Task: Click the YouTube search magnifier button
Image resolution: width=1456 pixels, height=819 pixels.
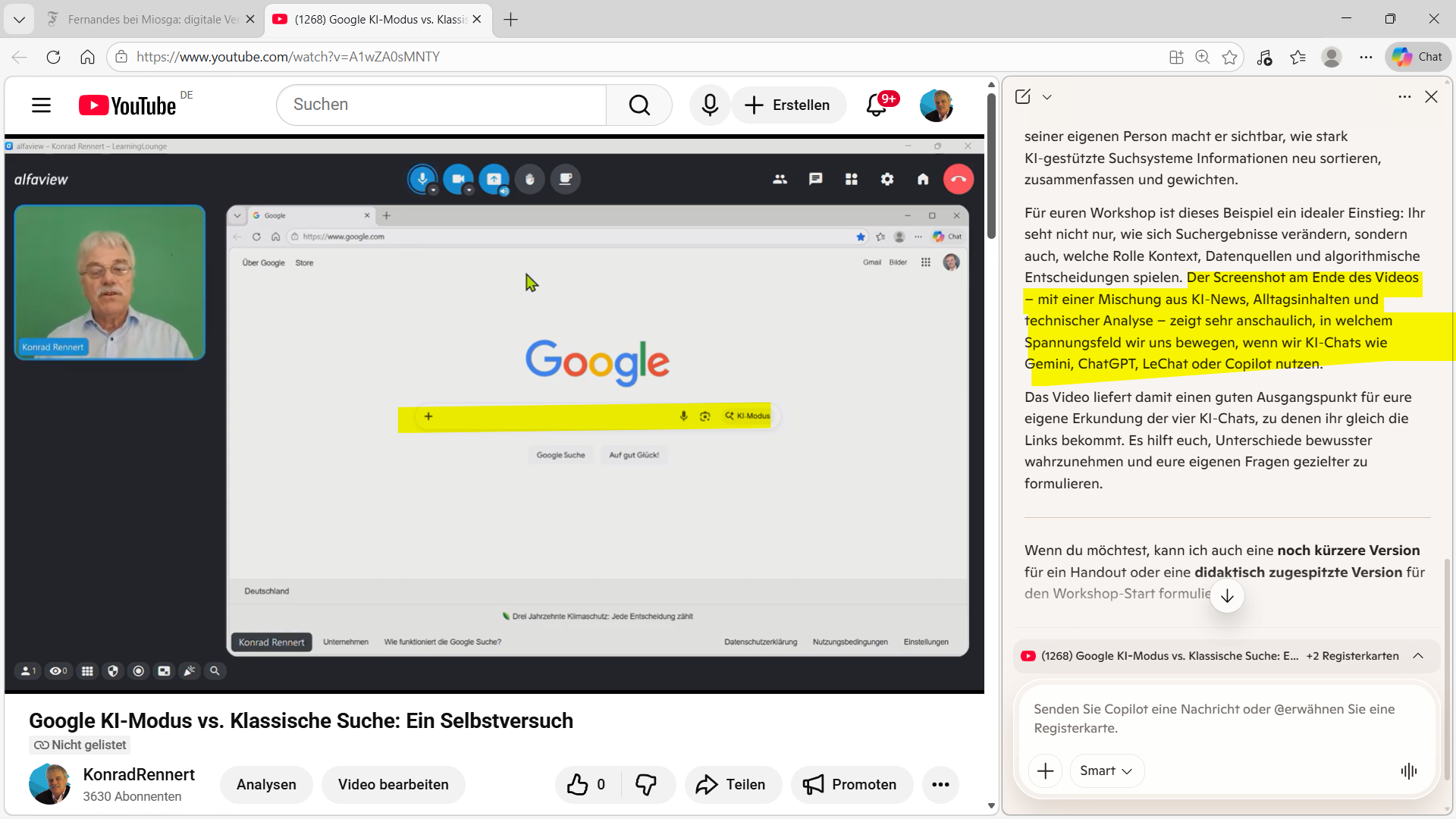Action: pos(639,105)
